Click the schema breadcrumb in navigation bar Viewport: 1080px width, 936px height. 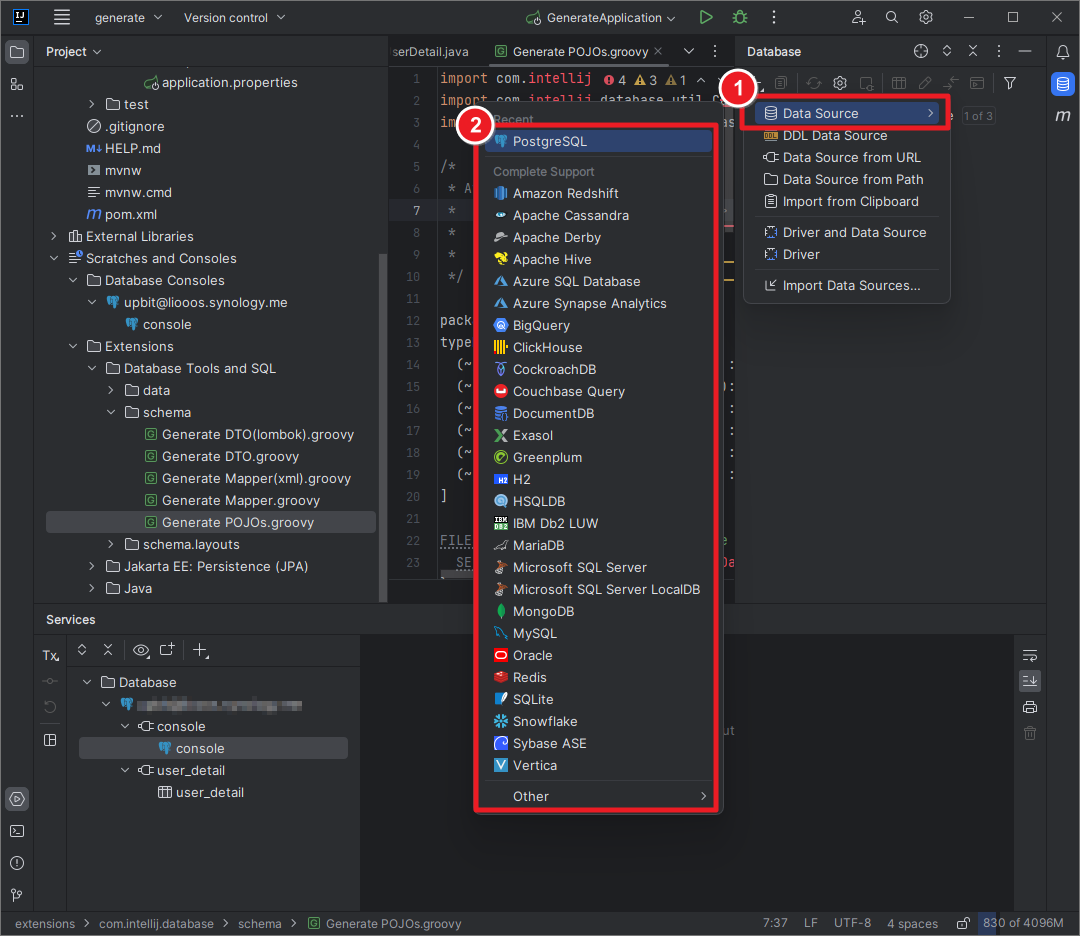pyautogui.click(x=260, y=924)
